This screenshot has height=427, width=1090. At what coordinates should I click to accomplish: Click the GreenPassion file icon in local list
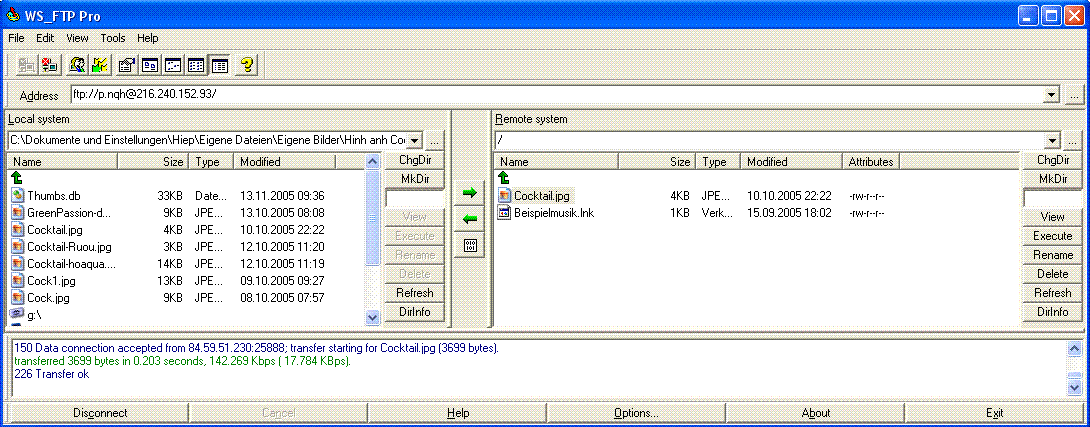[x=18, y=213]
